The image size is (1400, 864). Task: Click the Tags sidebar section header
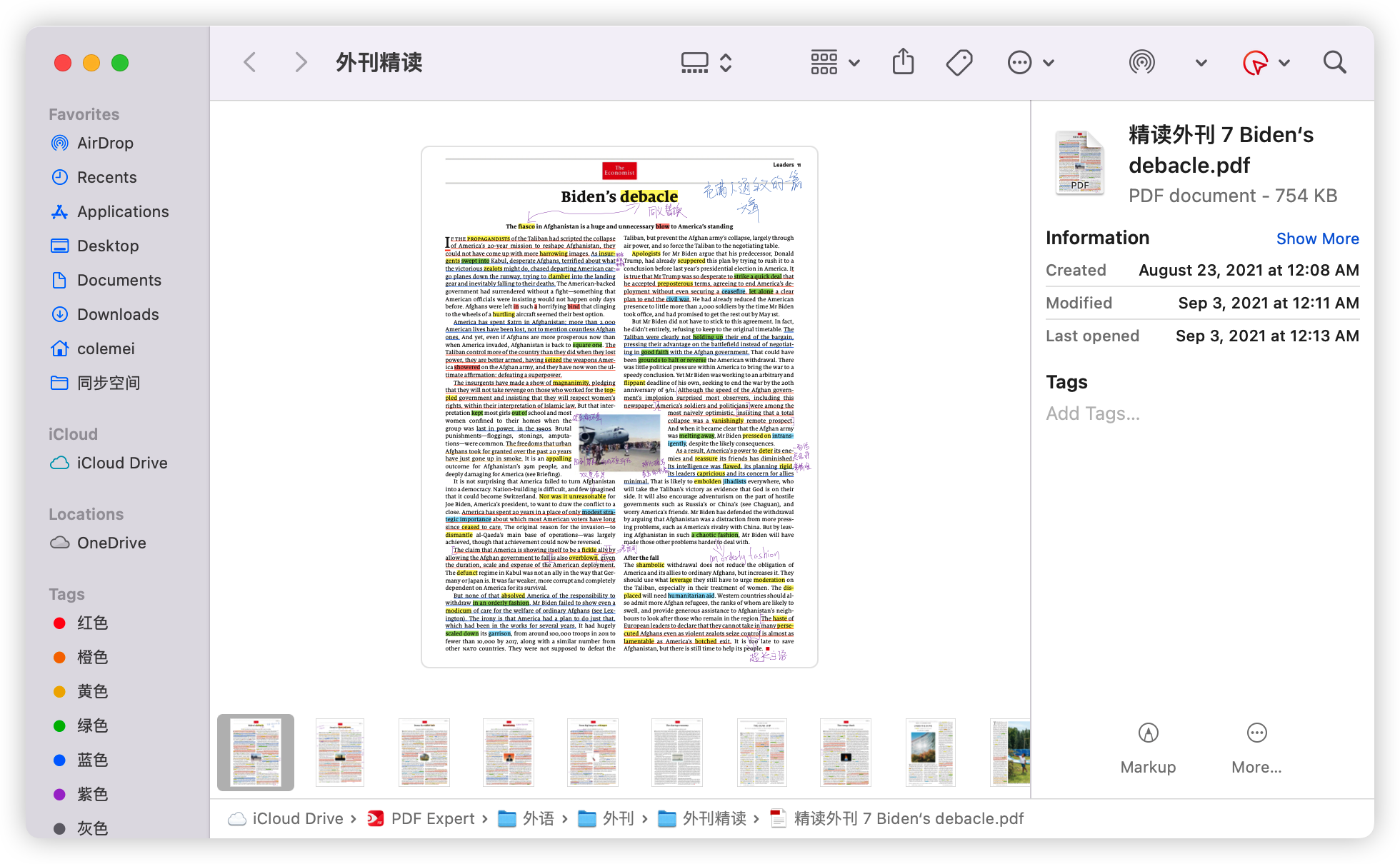(x=66, y=594)
